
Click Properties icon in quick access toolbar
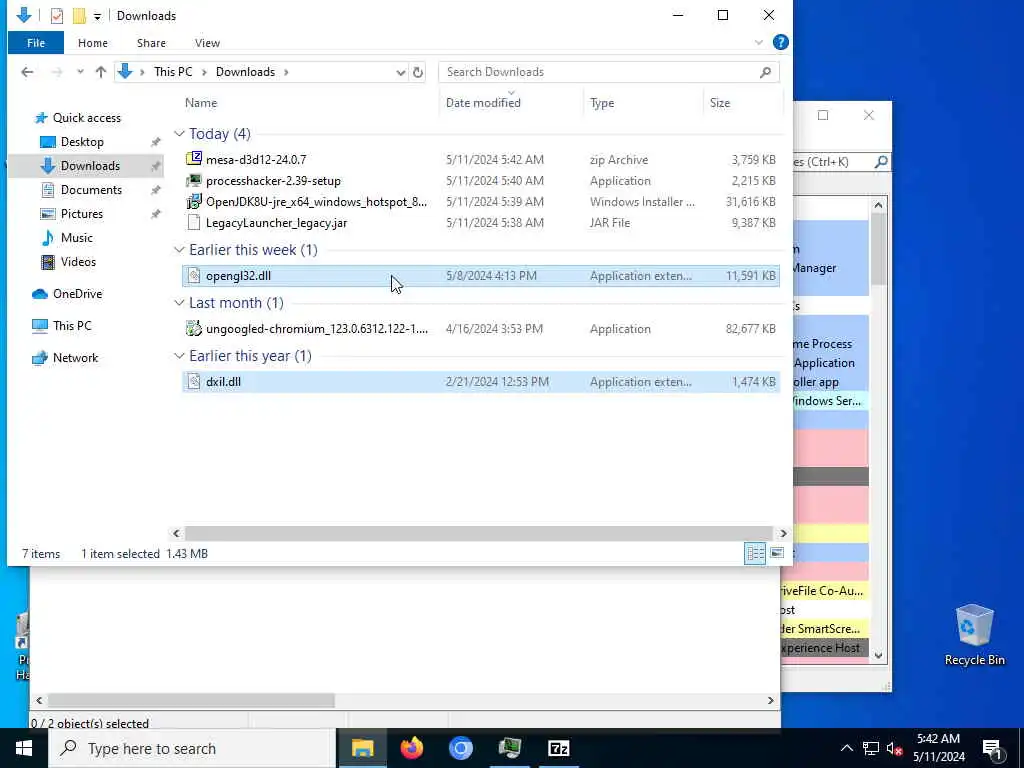(57, 16)
